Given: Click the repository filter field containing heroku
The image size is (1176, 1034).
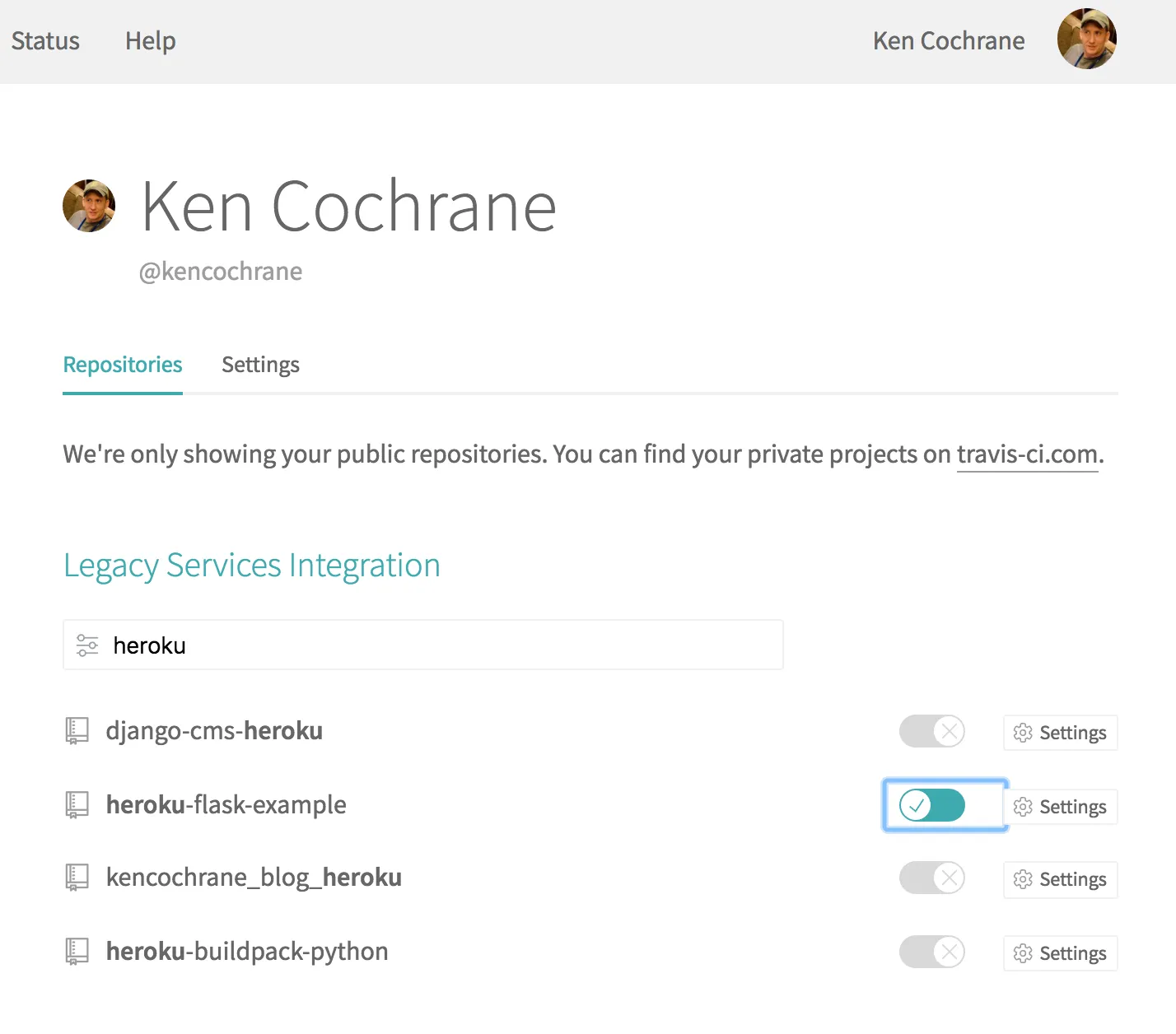Looking at the screenshot, I should click(423, 645).
